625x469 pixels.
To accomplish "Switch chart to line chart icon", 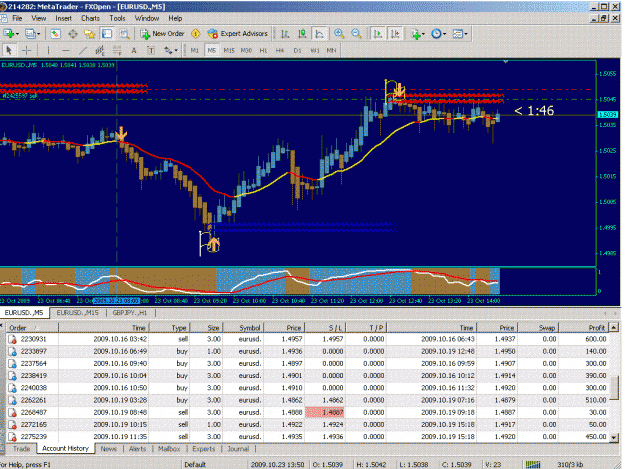I will pos(320,34).
